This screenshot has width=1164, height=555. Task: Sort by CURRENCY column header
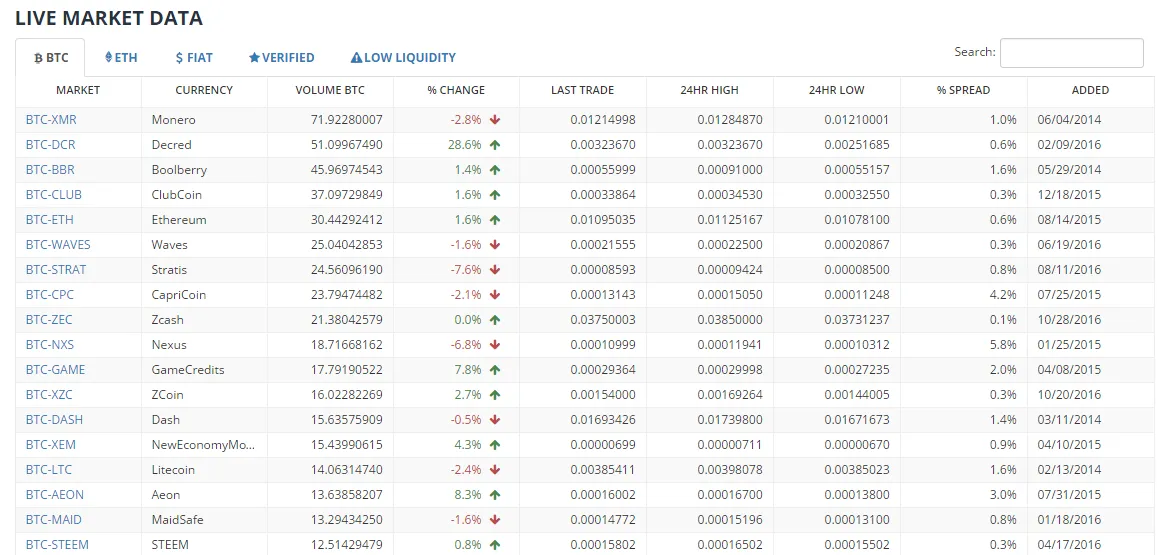point(204,90)
